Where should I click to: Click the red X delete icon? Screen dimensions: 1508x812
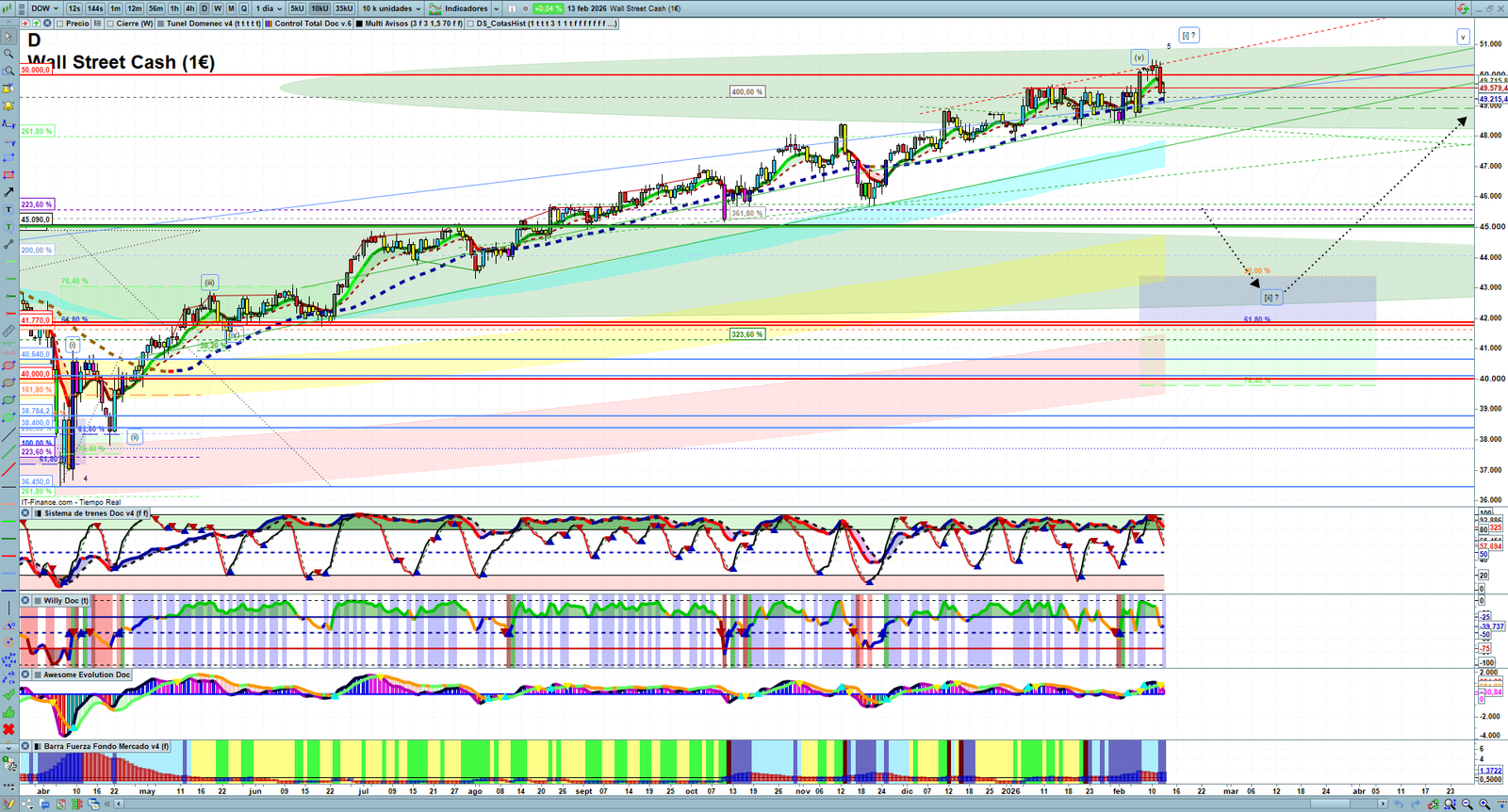pos(8,729)
